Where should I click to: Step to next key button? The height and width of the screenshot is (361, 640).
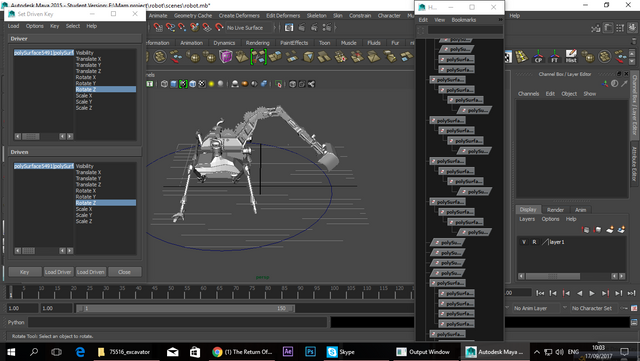(x=605, y=293)
